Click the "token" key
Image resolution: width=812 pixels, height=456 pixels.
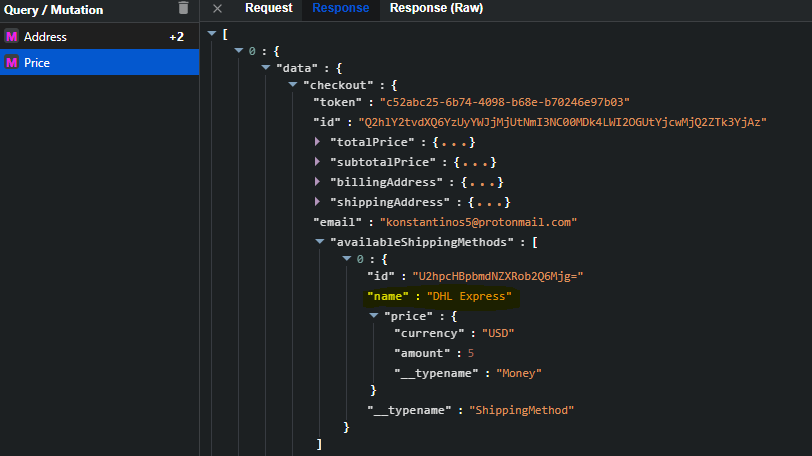(x=337, y=102)
